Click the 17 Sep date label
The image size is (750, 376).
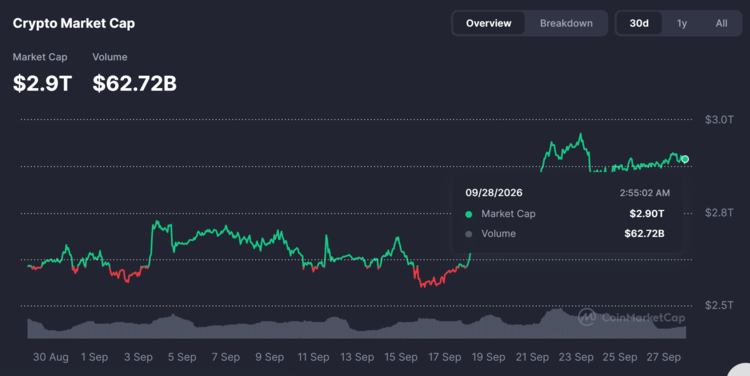(444, 357)
